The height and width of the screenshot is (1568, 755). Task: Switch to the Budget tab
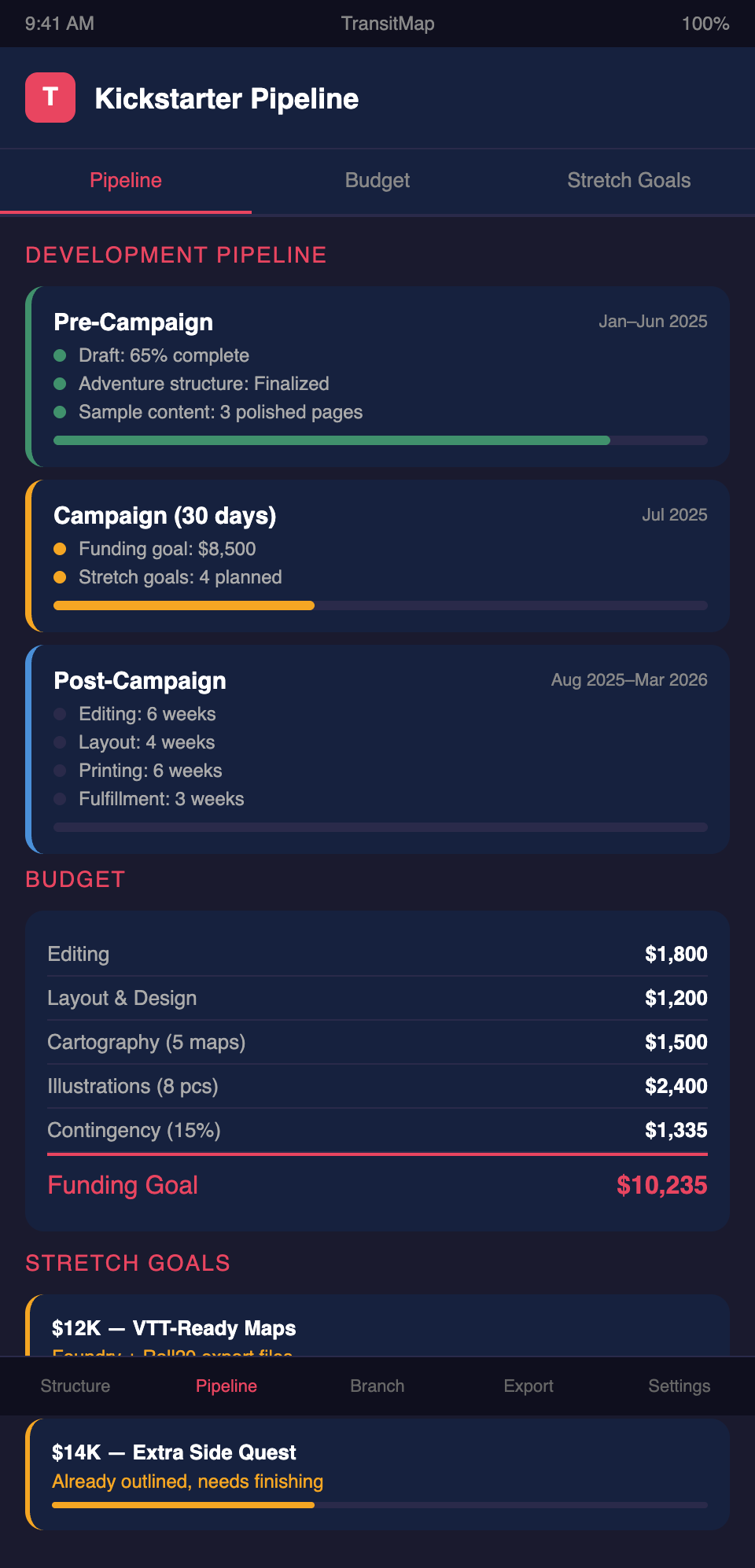pyautogui.click(x=377, y=181)
